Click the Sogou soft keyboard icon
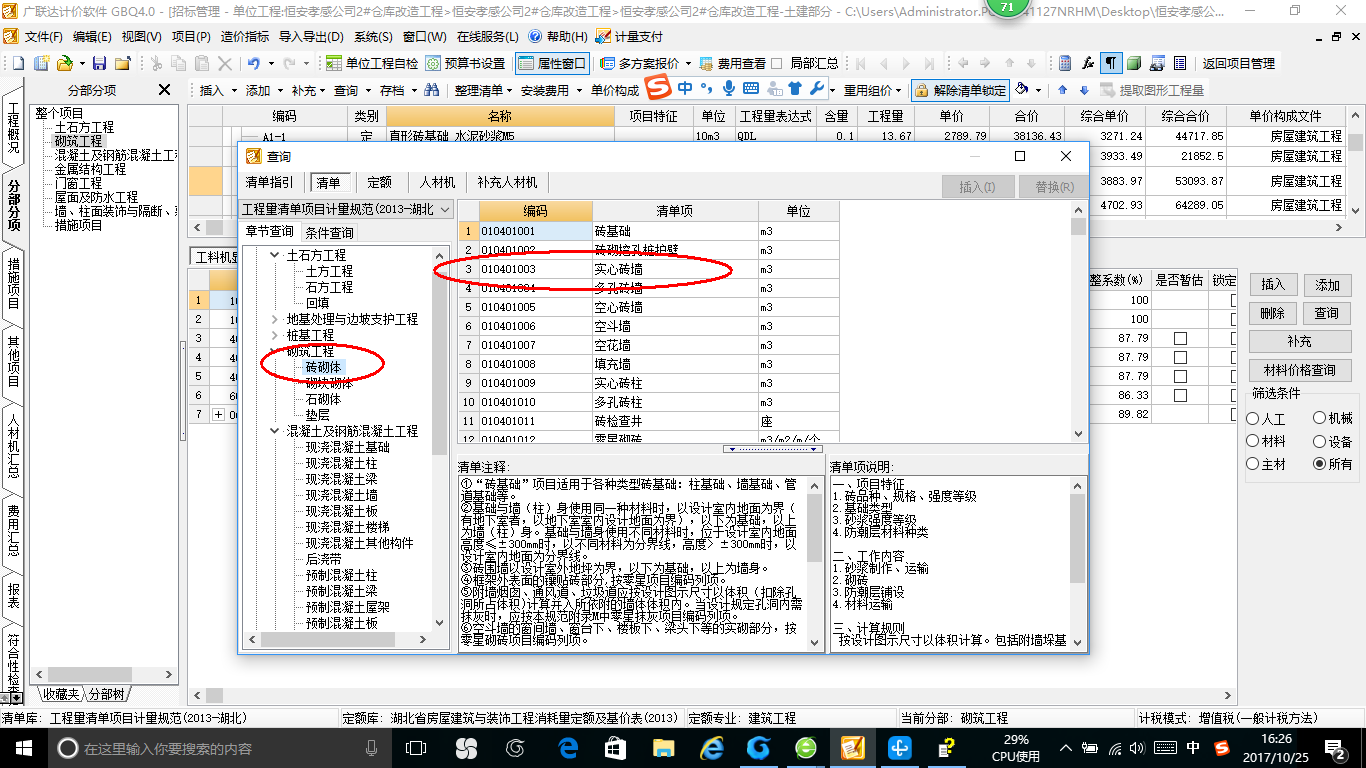 point(751,88)
